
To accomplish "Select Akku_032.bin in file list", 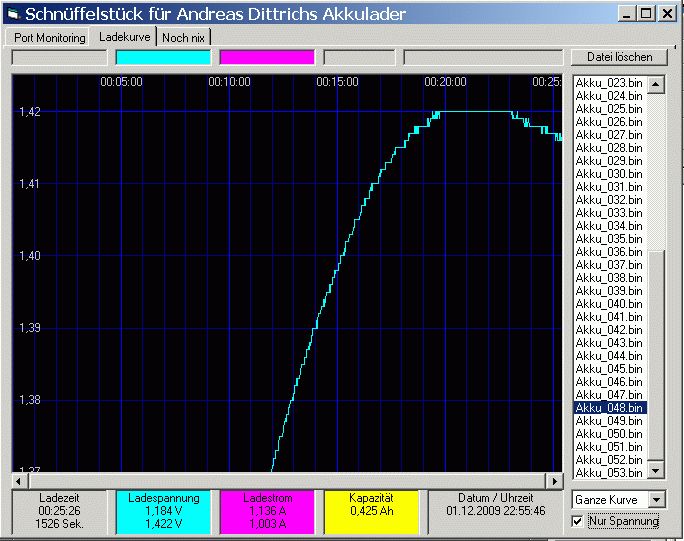I will [609, 200].
